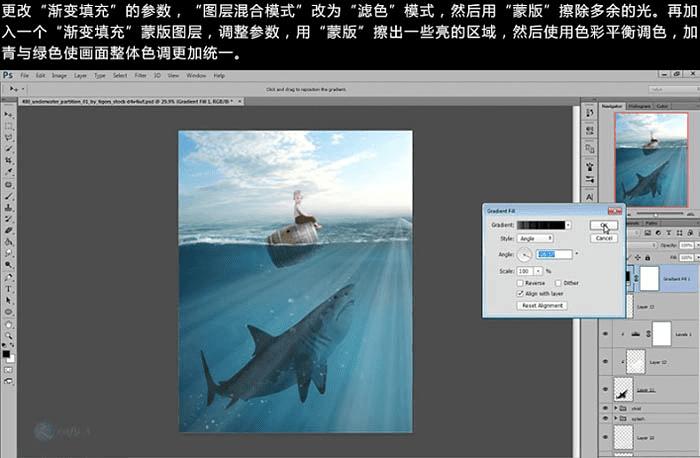Expand the Scale percentage dropdown arrow
Image resolution: width=700 pixels, height=458 pixels.
(x=539, y=271)
